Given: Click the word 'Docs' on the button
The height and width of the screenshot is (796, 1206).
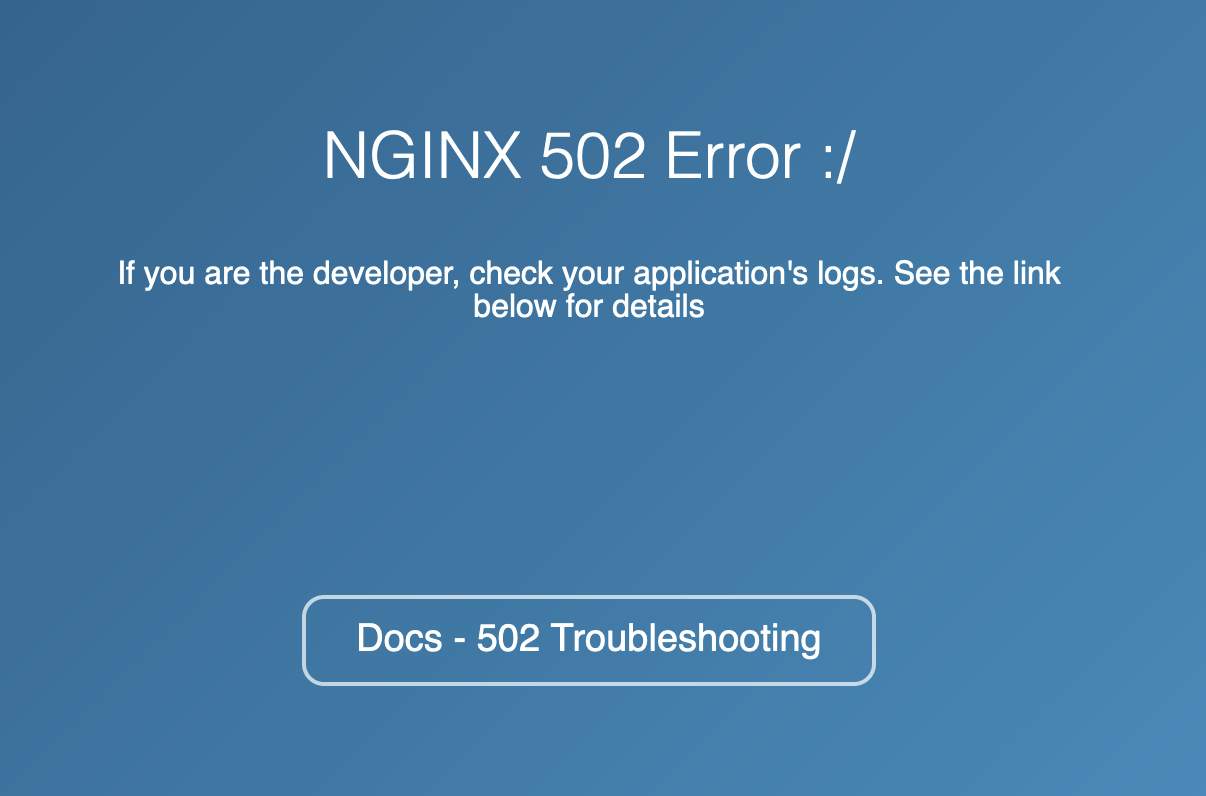Looking at the screenshot, I should pyautogui.click(x=399, y=638).
